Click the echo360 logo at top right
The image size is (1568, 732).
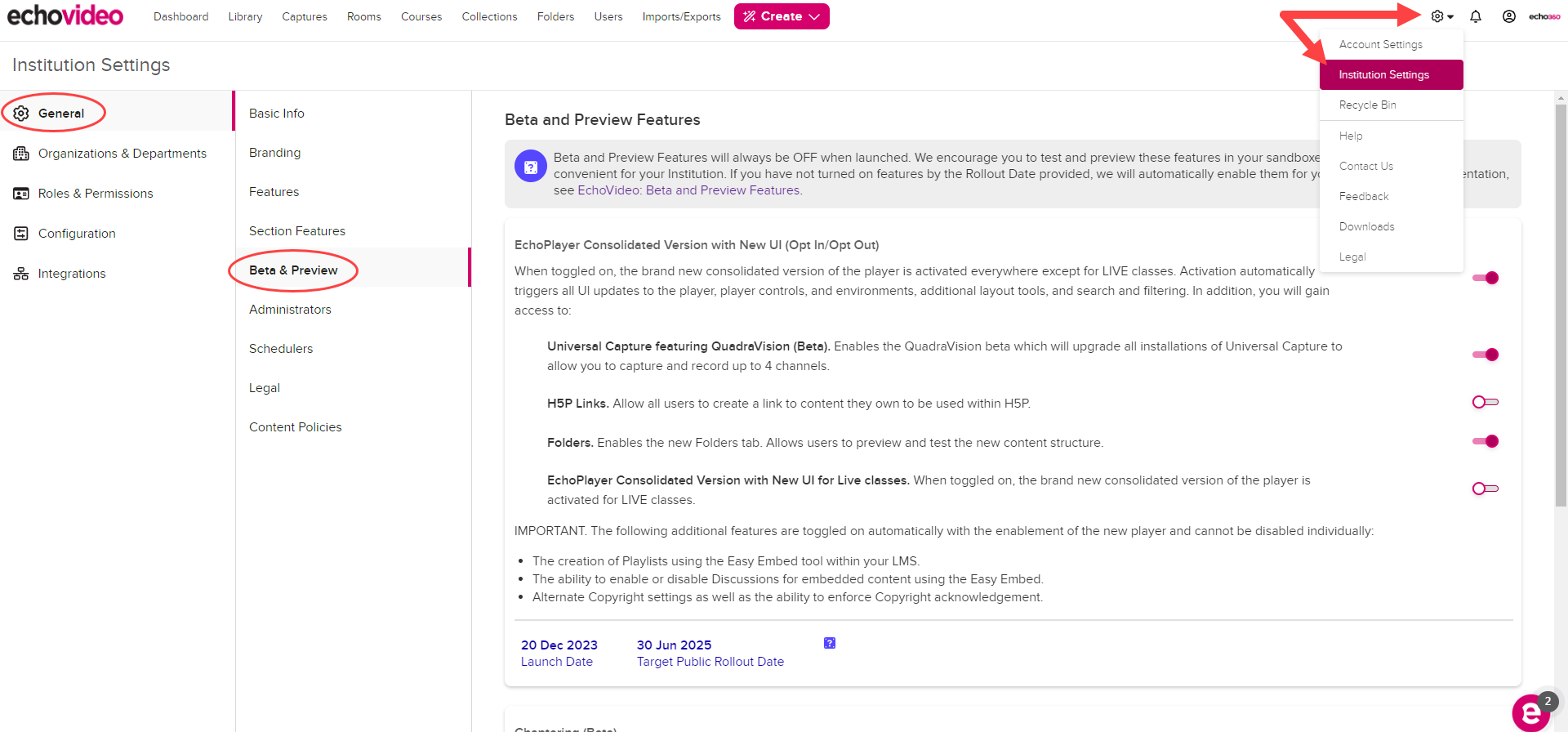pyautogui.click(x=1544, y=16)
